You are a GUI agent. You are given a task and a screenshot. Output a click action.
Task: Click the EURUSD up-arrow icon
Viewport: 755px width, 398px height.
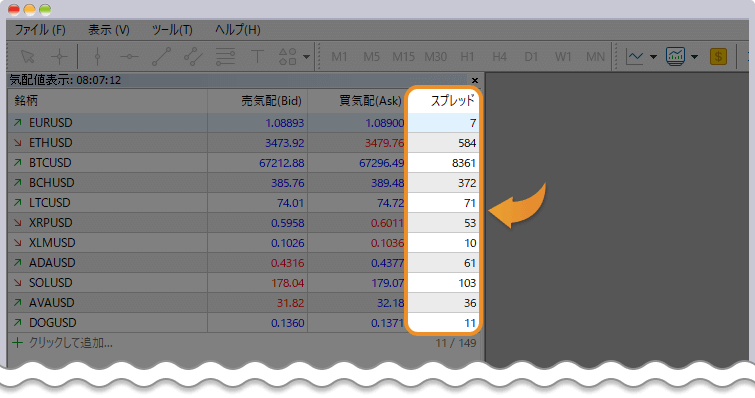(x=18, y=123)
